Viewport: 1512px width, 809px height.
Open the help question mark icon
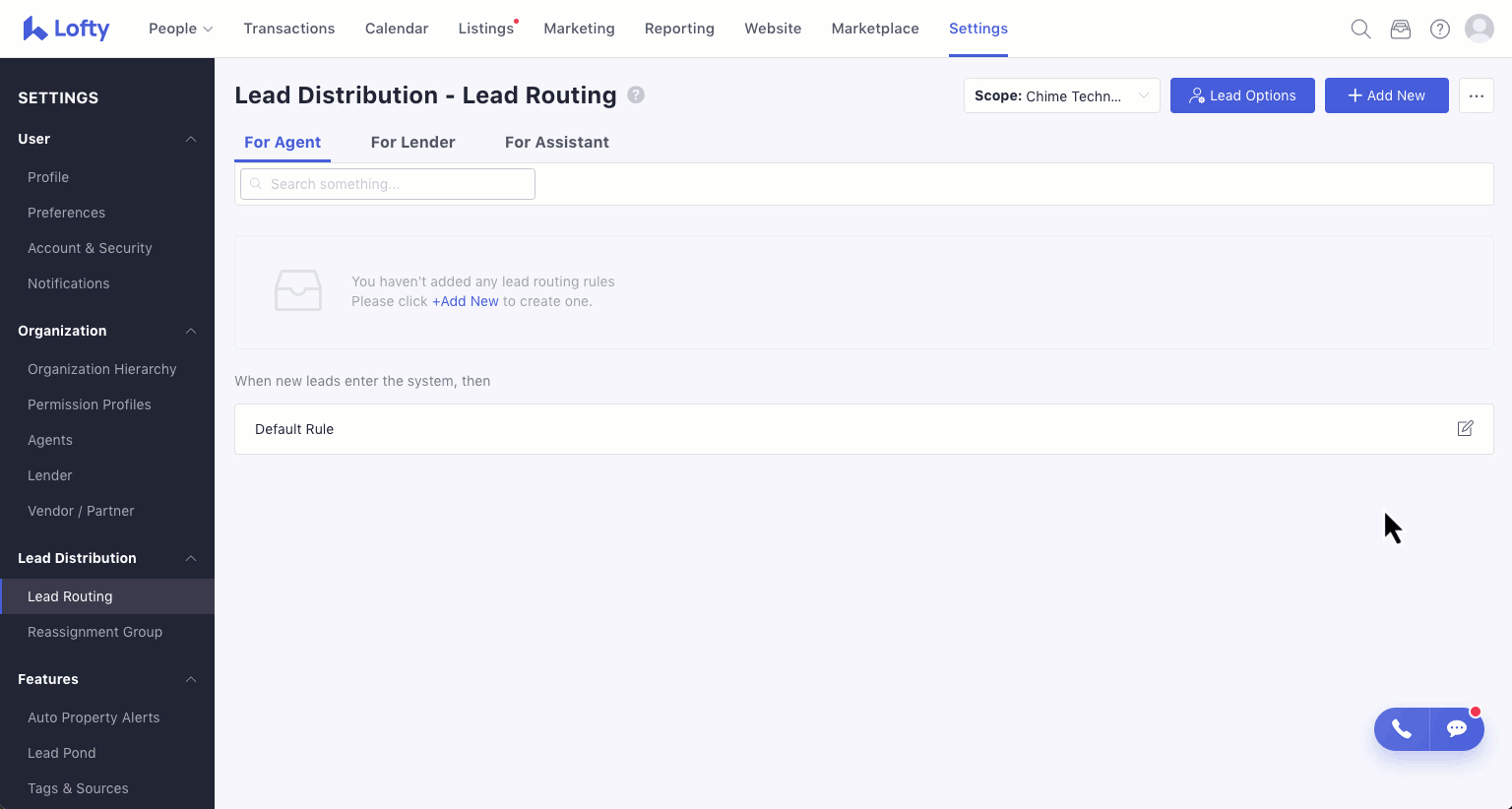pyautogui.click(x=1439, y=30)
